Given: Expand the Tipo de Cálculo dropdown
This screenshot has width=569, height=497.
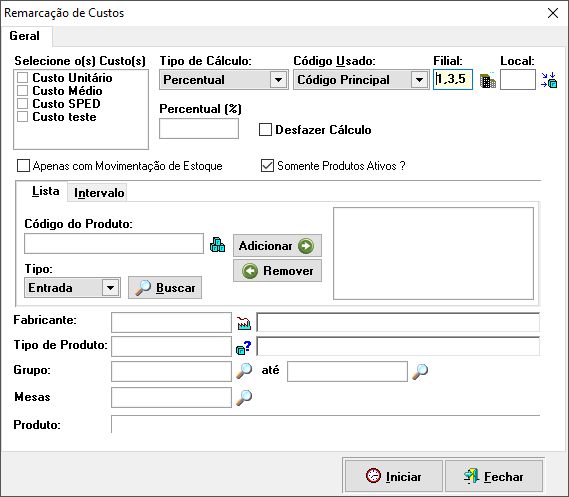Looking at the screenshot, I should click(278, 80).
